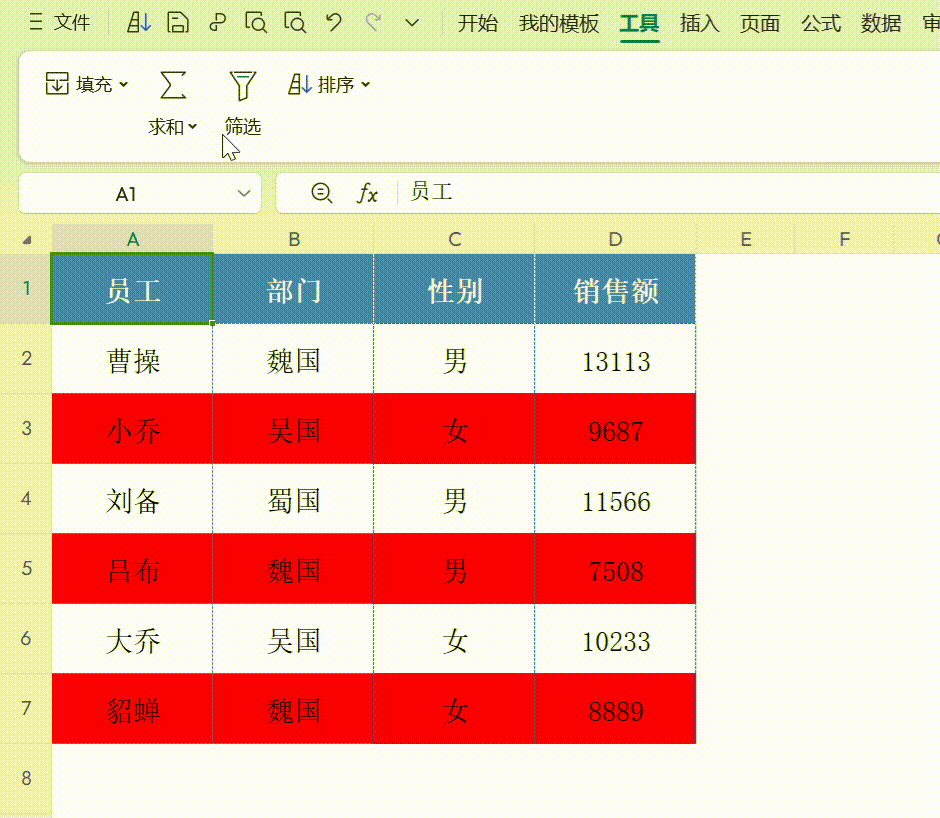Click the sort A-Z quick access icon
The height and width of the screenshot is (818, 940).
click(138, 23)
